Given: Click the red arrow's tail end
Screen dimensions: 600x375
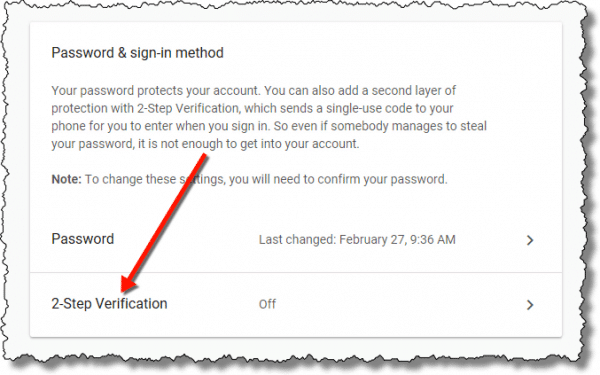Looking at the screenshot, I should [203, 156].
